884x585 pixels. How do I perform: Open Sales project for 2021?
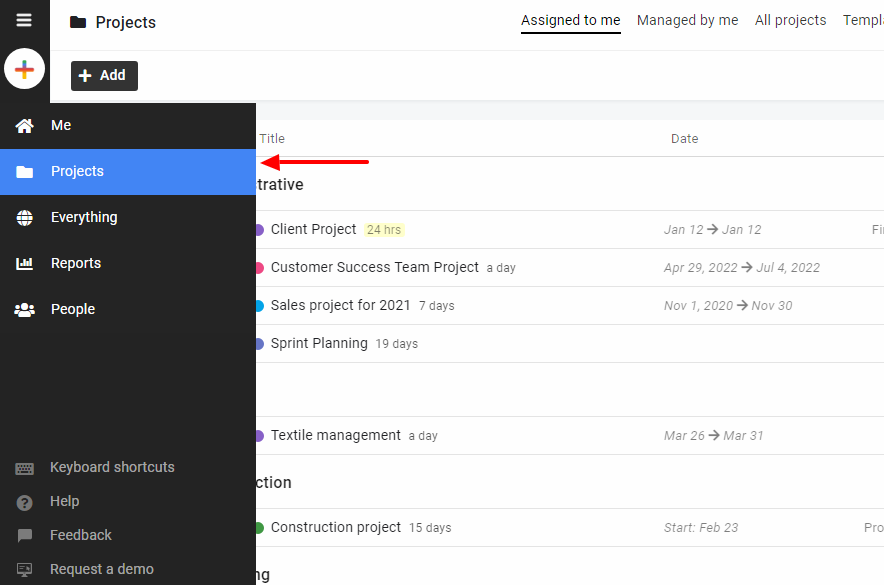(x=341, y=305)
